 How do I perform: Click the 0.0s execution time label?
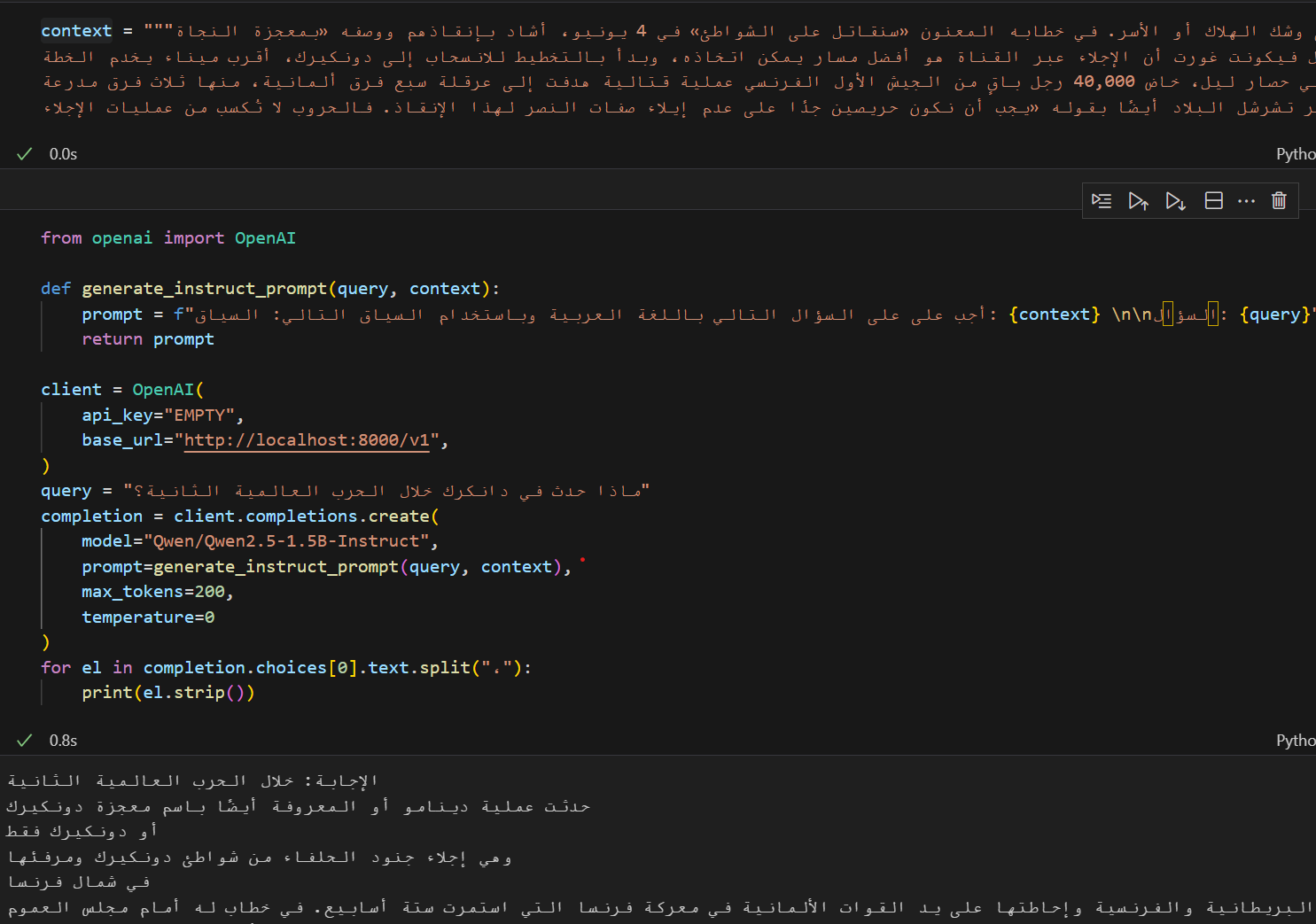tap(63, 154)
